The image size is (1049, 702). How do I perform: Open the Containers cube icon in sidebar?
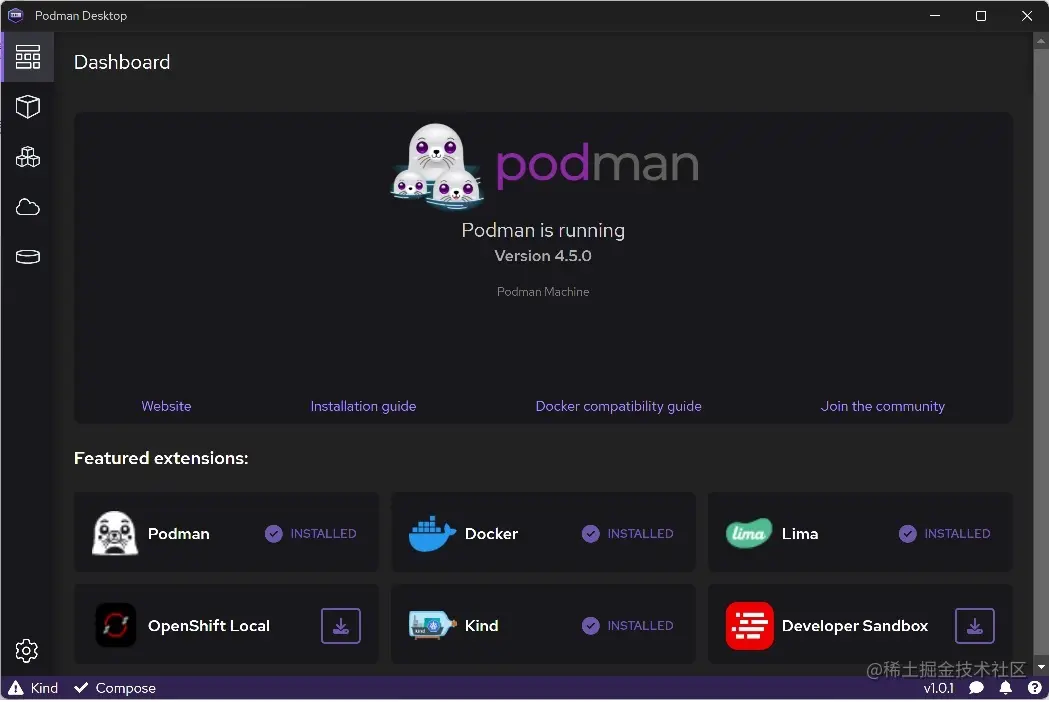[x=27, y=106]
